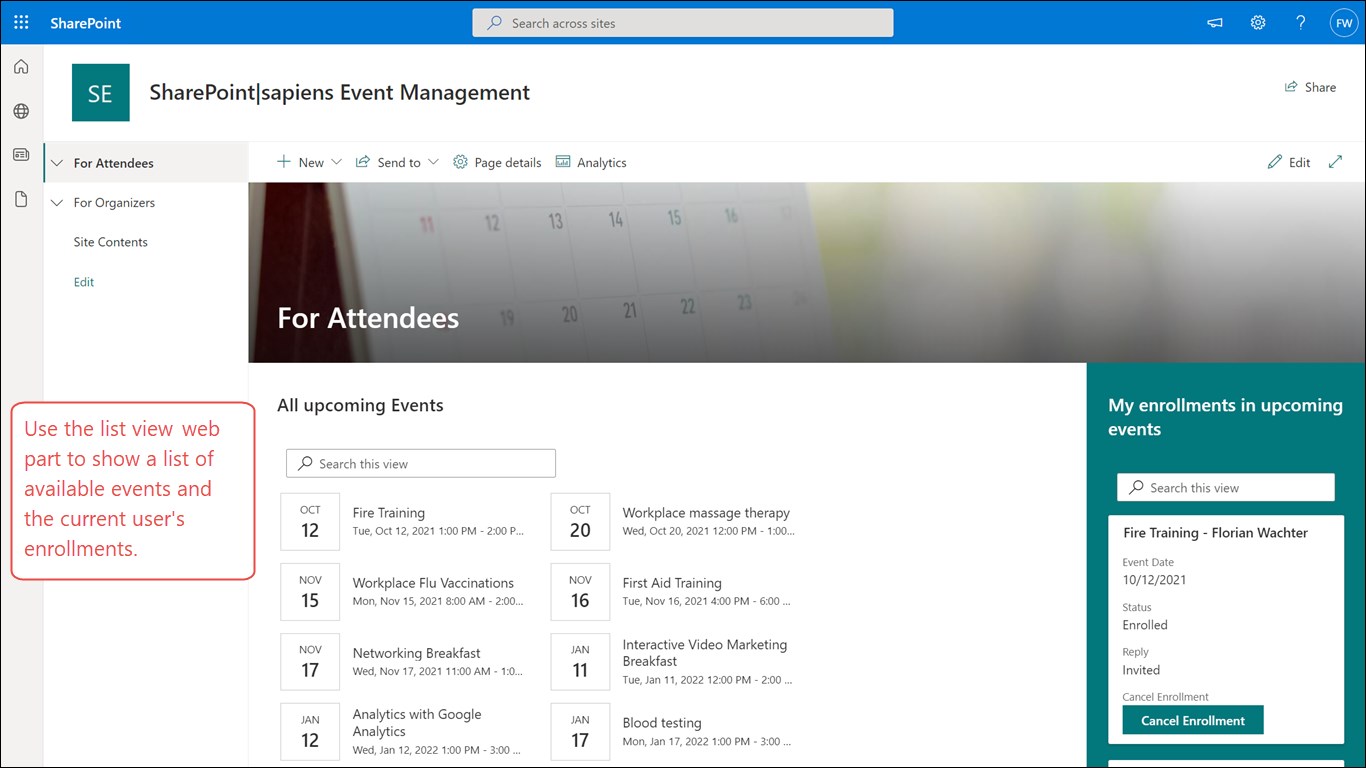The image size is (1366, 768).
Task: Share the site
Action: click(1310, 87)
